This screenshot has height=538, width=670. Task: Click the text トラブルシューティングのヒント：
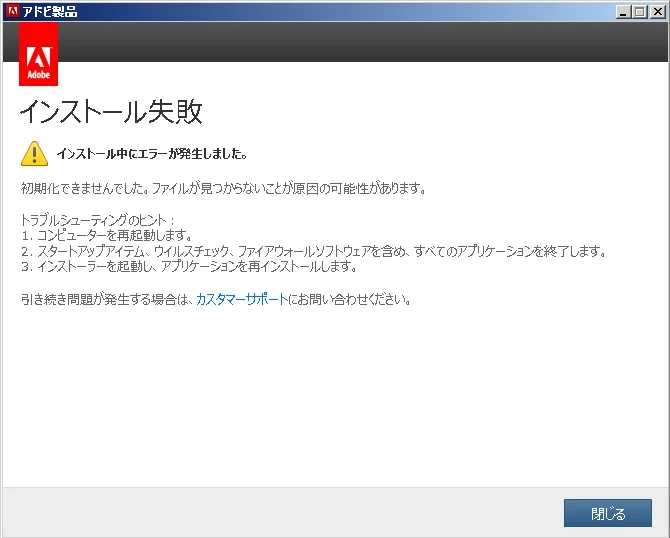pyautogui.click(x=98, y=220)
